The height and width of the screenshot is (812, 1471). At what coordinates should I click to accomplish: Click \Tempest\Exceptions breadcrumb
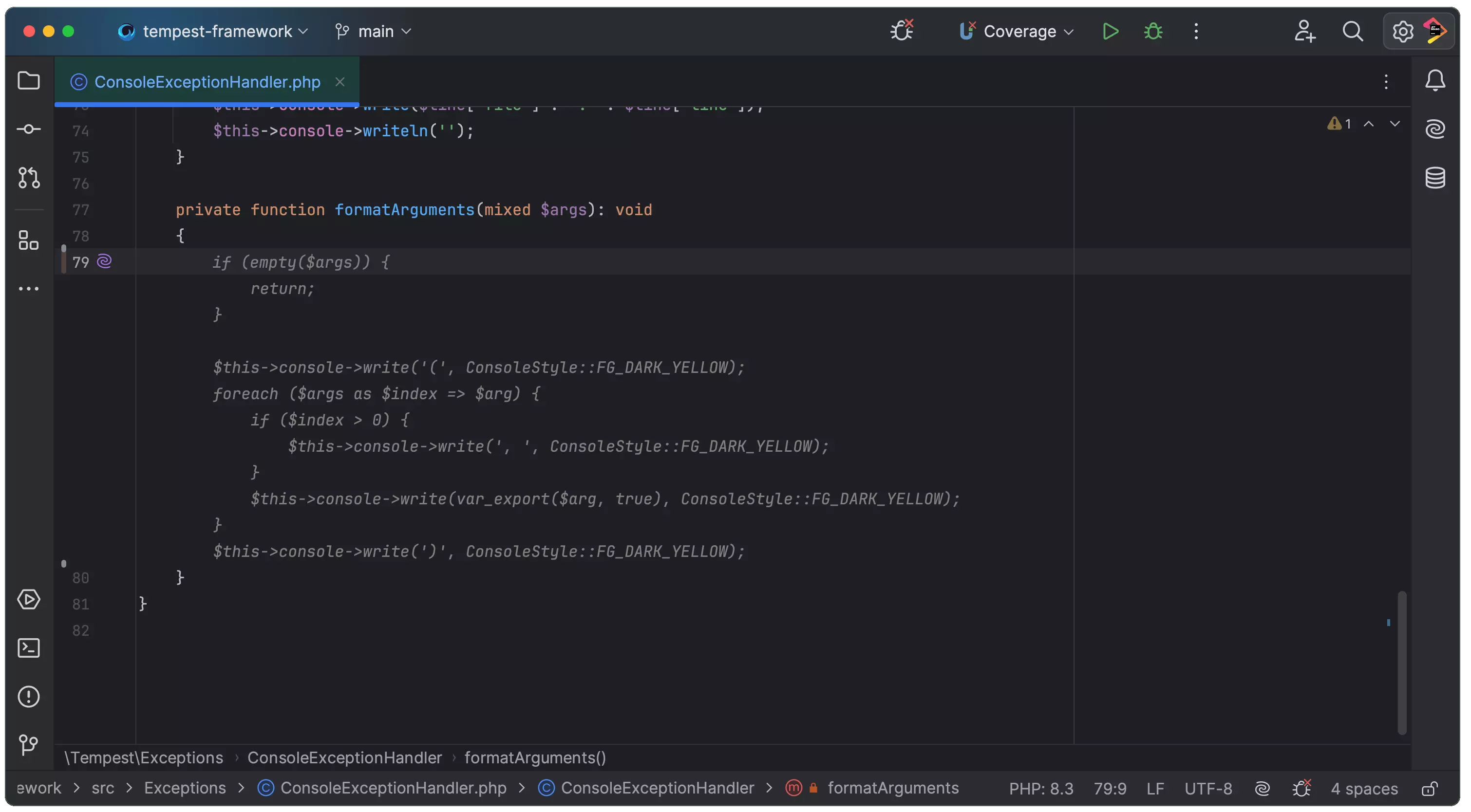click(143, 757)
